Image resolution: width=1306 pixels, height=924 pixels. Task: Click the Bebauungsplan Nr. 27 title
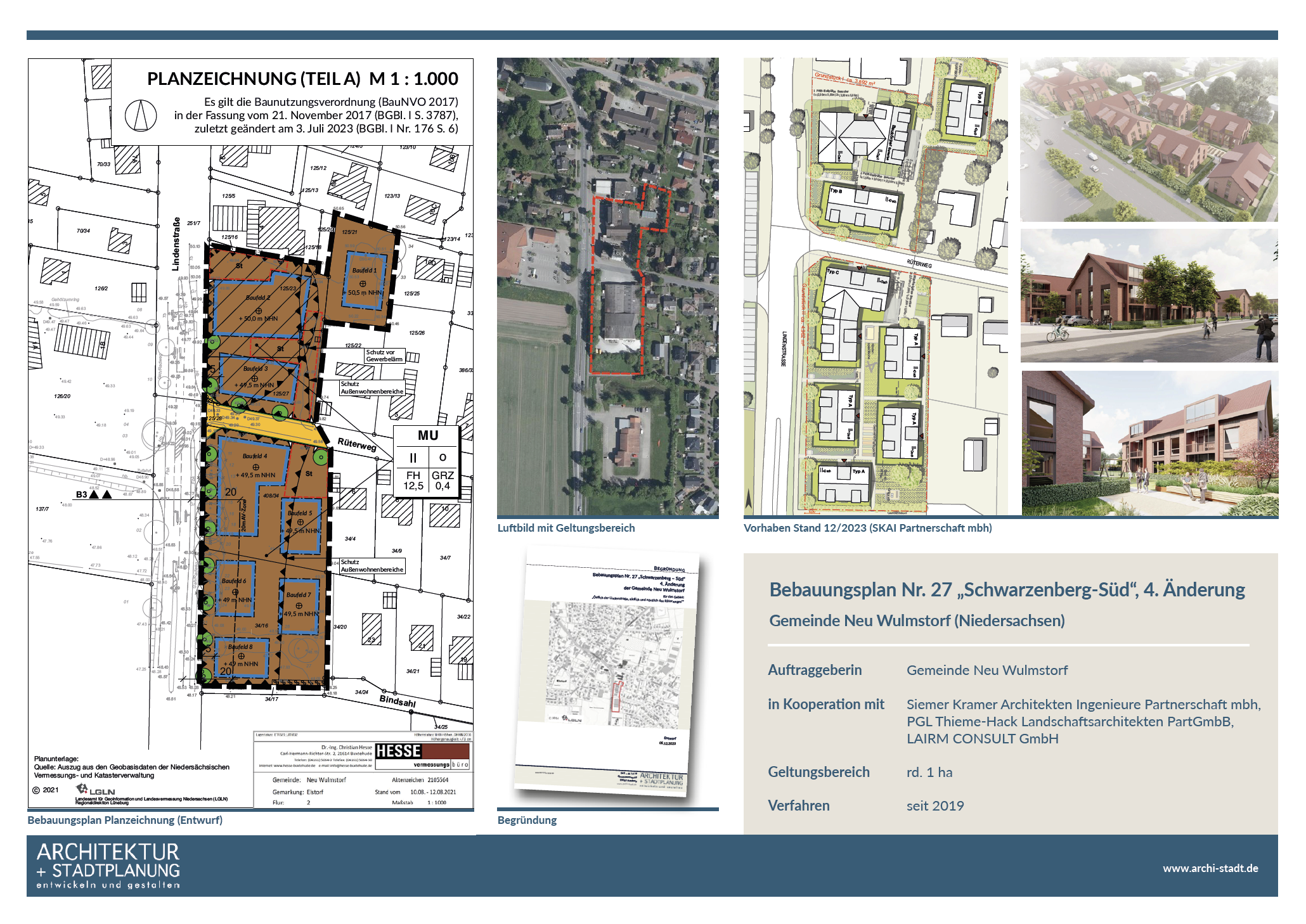(x=1007, y=590)
